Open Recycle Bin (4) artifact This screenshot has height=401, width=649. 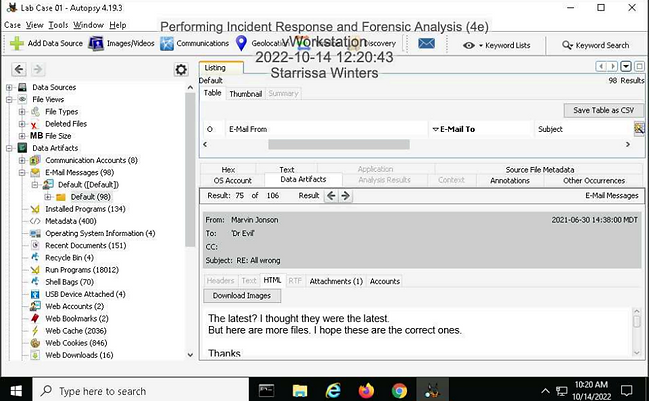(69, 257)
